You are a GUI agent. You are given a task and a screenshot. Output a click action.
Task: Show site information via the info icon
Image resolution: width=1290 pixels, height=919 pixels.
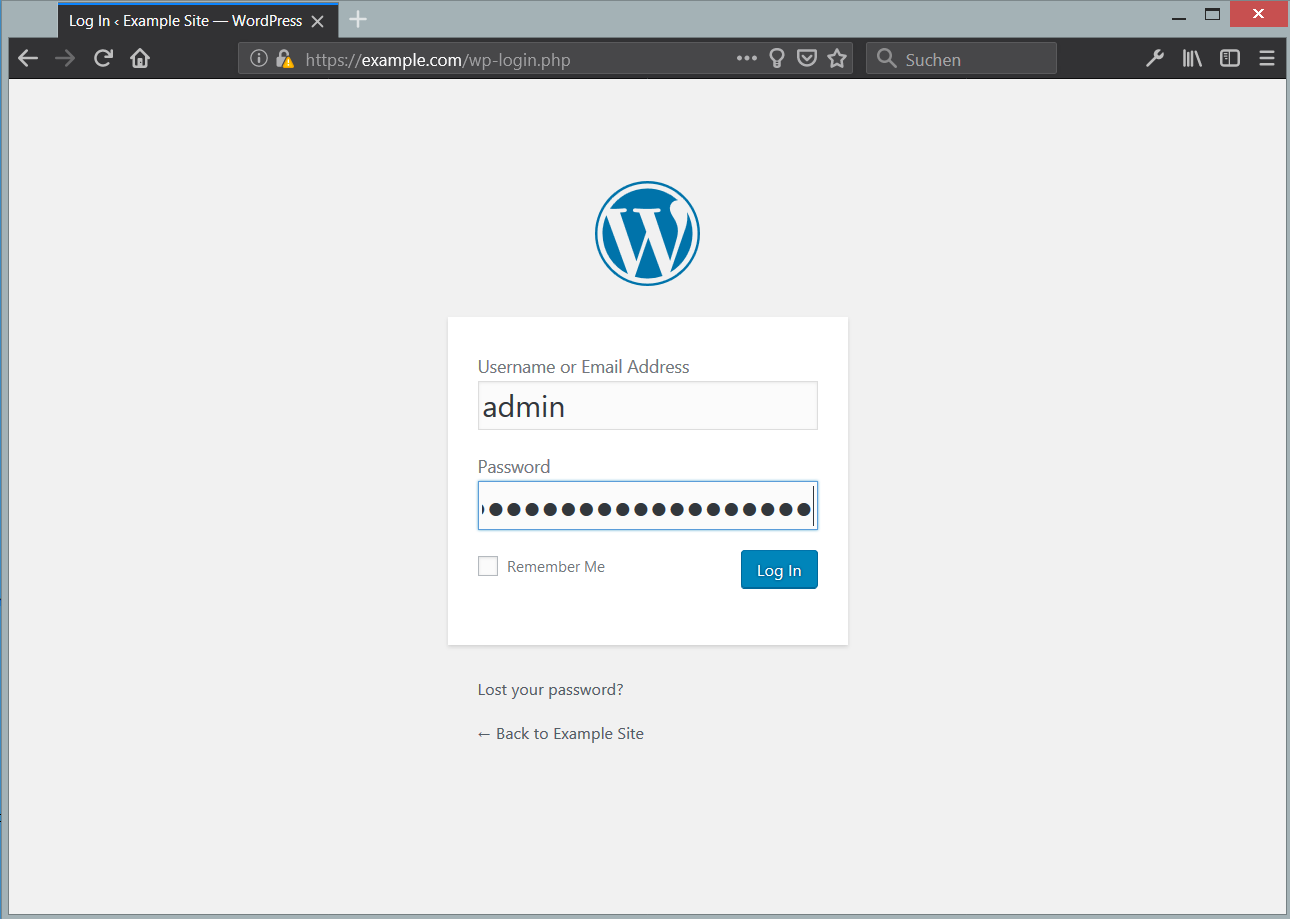point(259,59)
